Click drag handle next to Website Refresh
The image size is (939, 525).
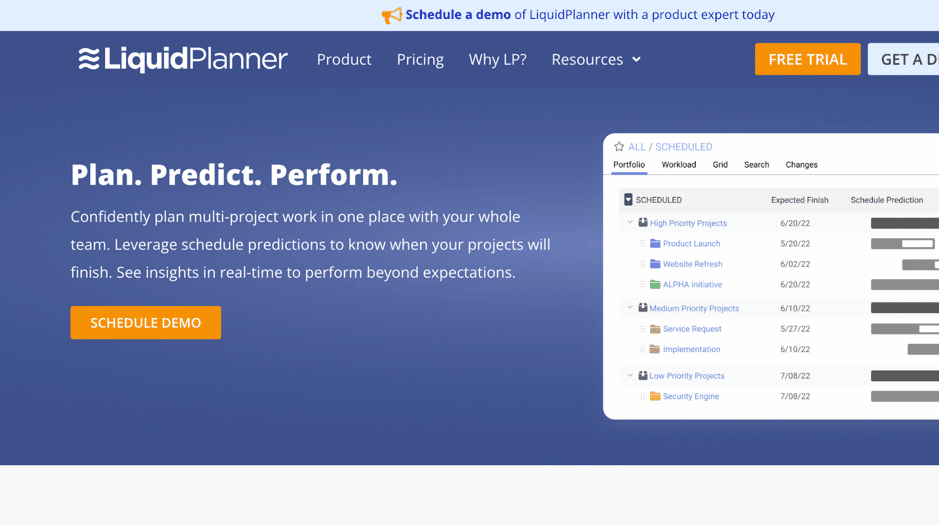(643, 264)
